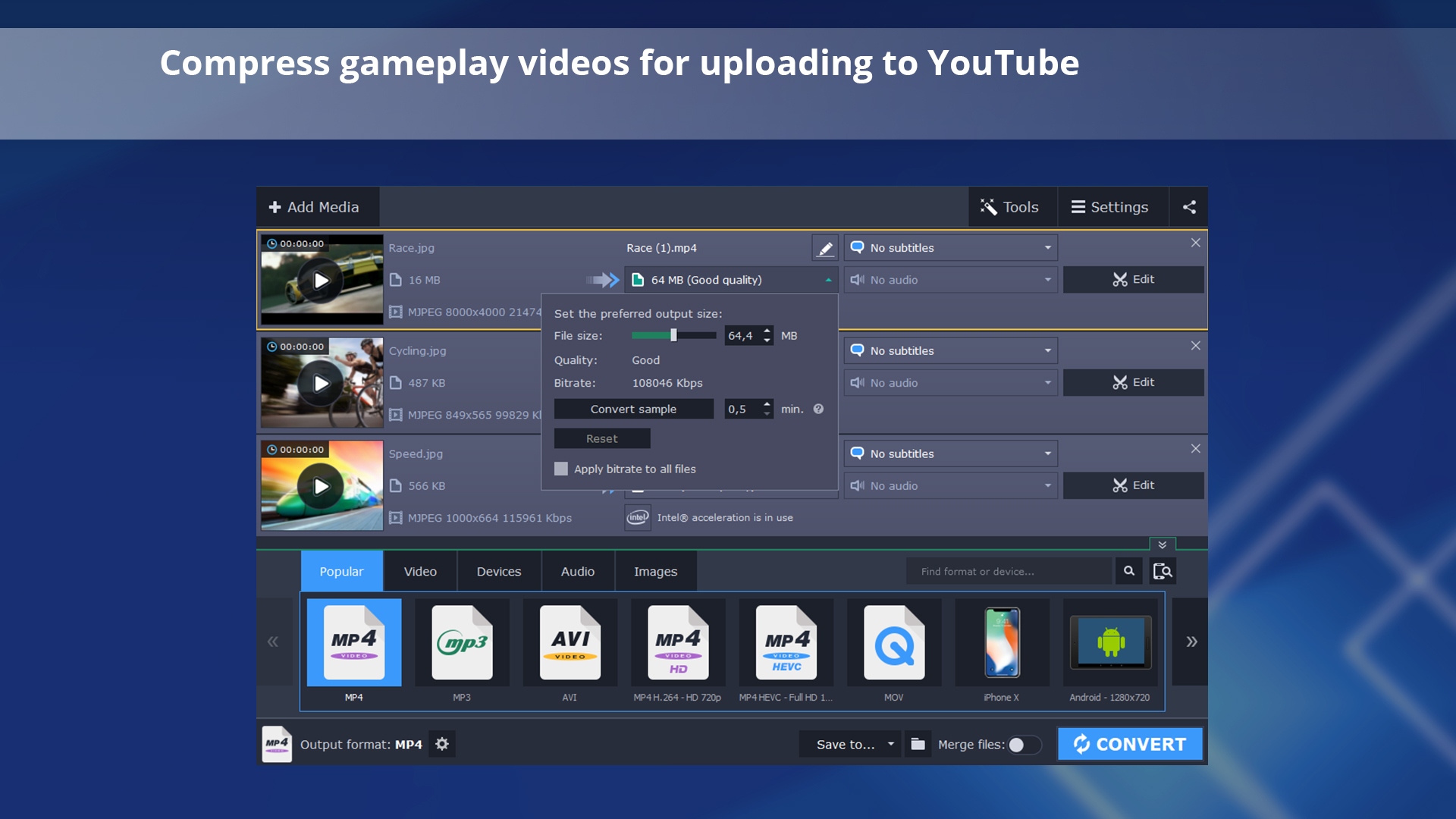Open the No subtitles dropdown for Race.jpg
1456x819 pixels.
950,247
